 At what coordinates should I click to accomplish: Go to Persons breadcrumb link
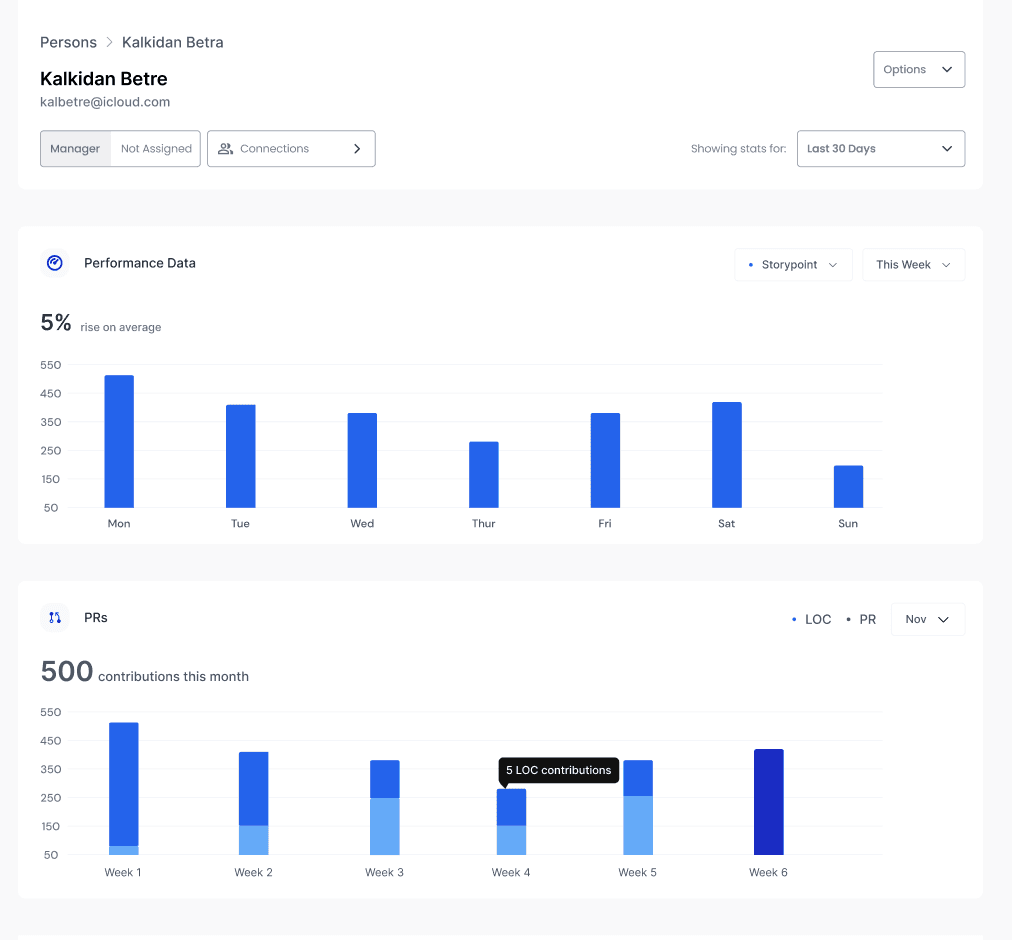coord(68,43)
